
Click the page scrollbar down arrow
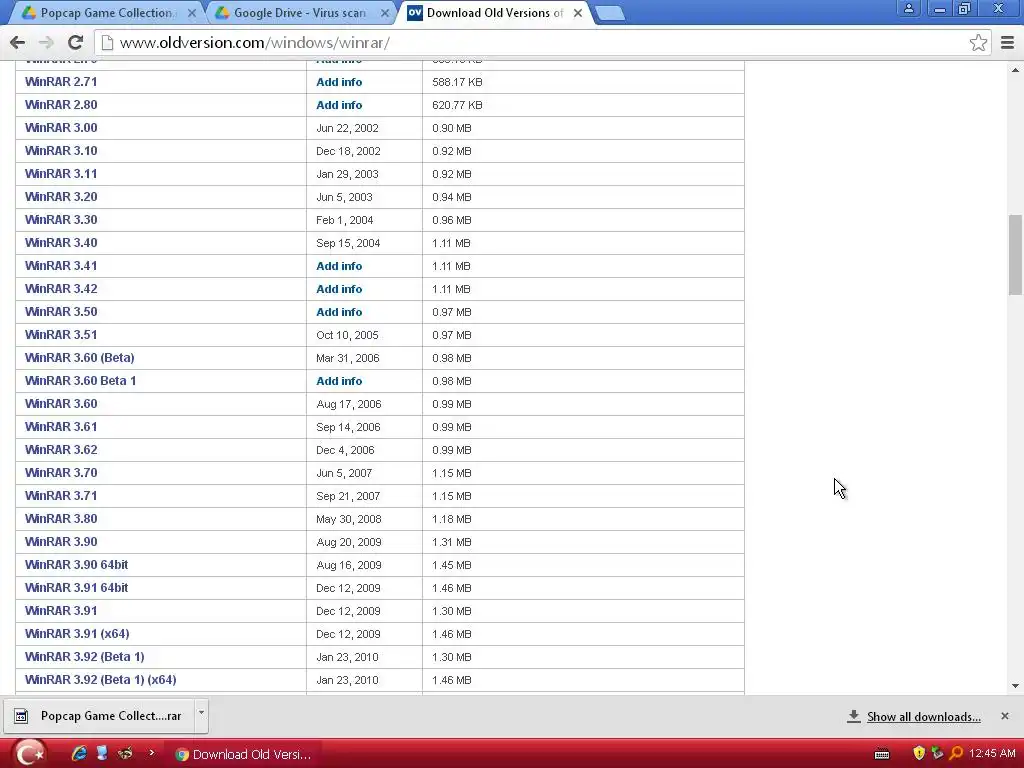1016,686
